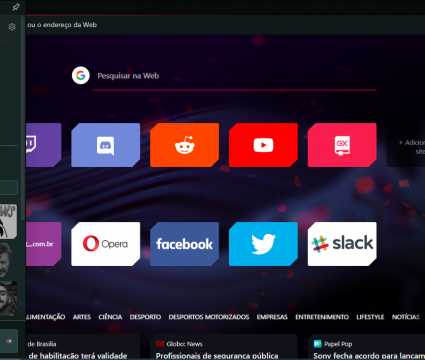This screenshot has height=360, width=425.
Task: Open the habilitação validade news article
Action: point(78,356)
